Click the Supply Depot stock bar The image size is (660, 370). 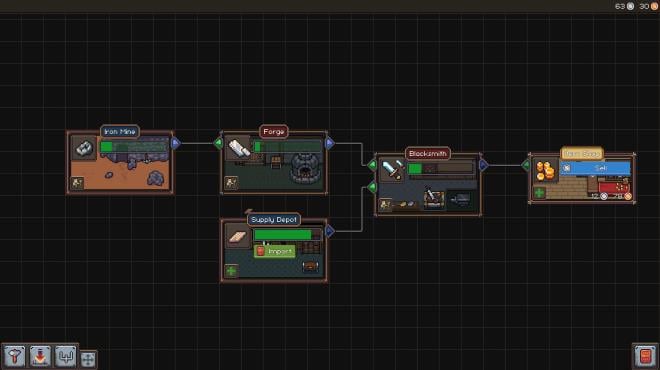(288, 234)
